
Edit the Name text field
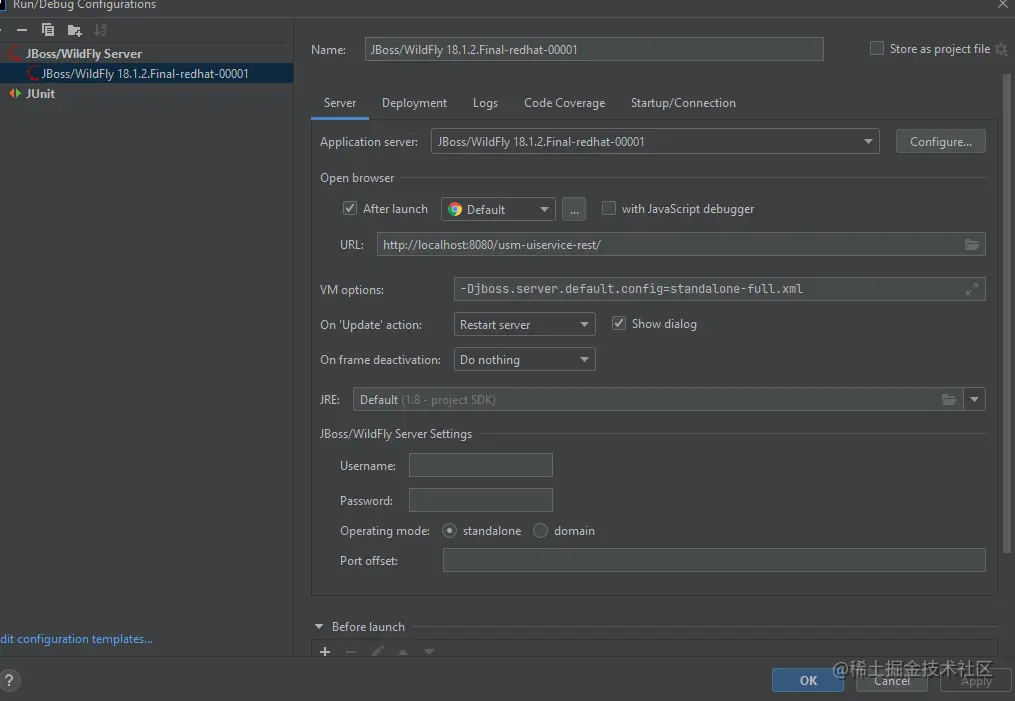594,49
